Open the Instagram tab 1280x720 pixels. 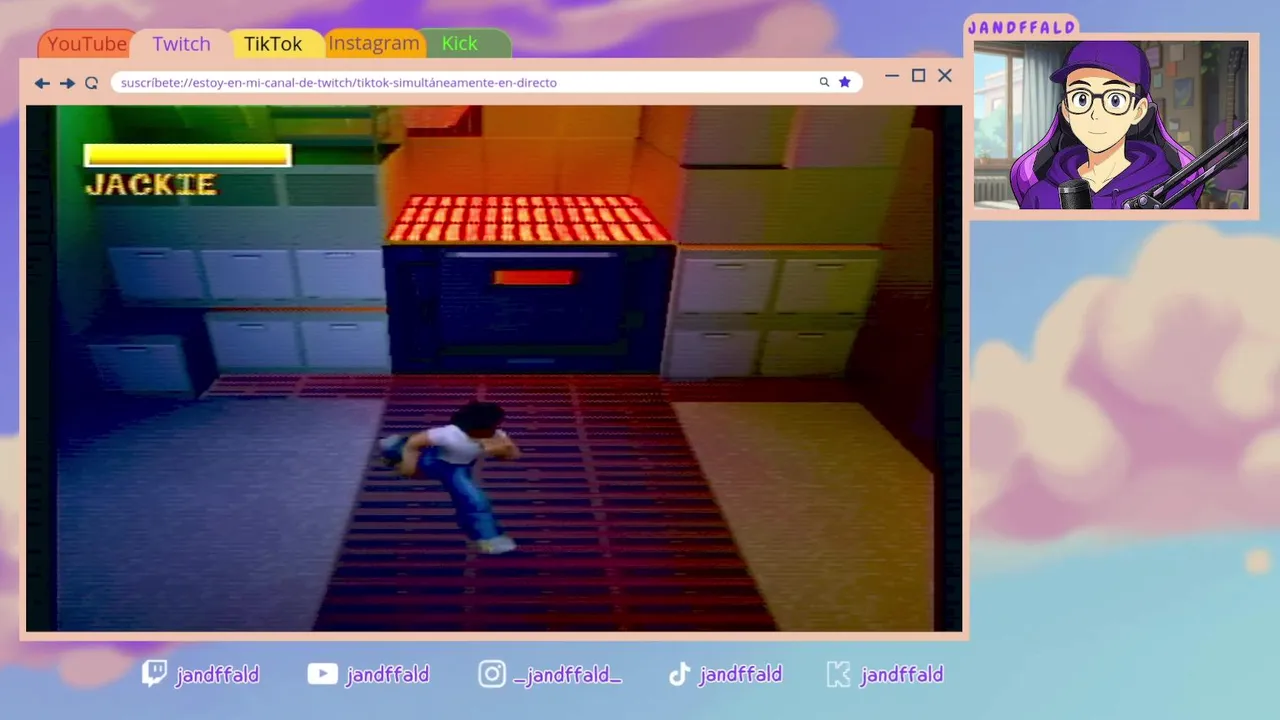point(373,44)
